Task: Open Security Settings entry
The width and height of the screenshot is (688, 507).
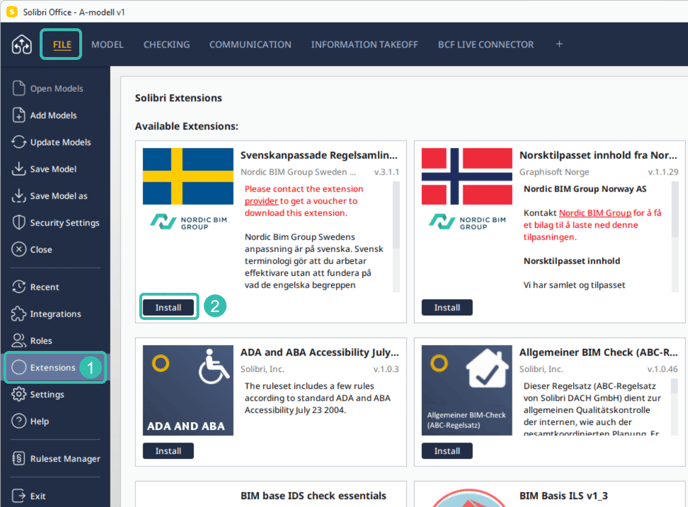Action: point(64,223)
